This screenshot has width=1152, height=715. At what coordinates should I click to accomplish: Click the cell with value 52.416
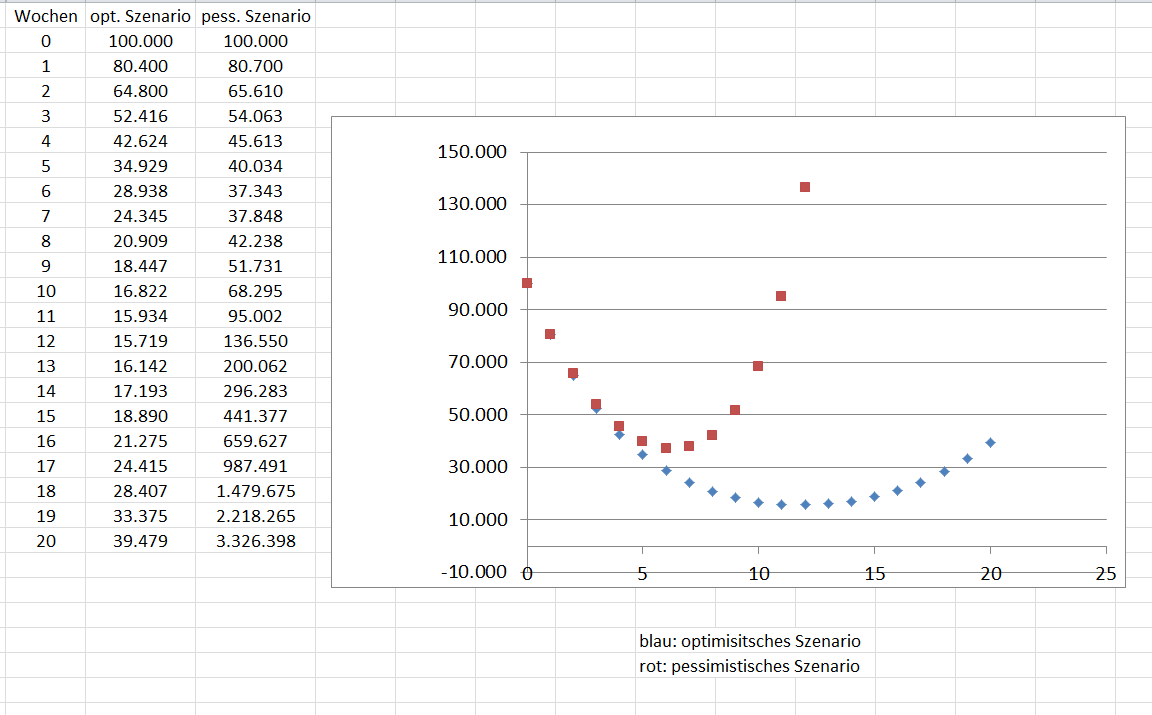(140, 116)
